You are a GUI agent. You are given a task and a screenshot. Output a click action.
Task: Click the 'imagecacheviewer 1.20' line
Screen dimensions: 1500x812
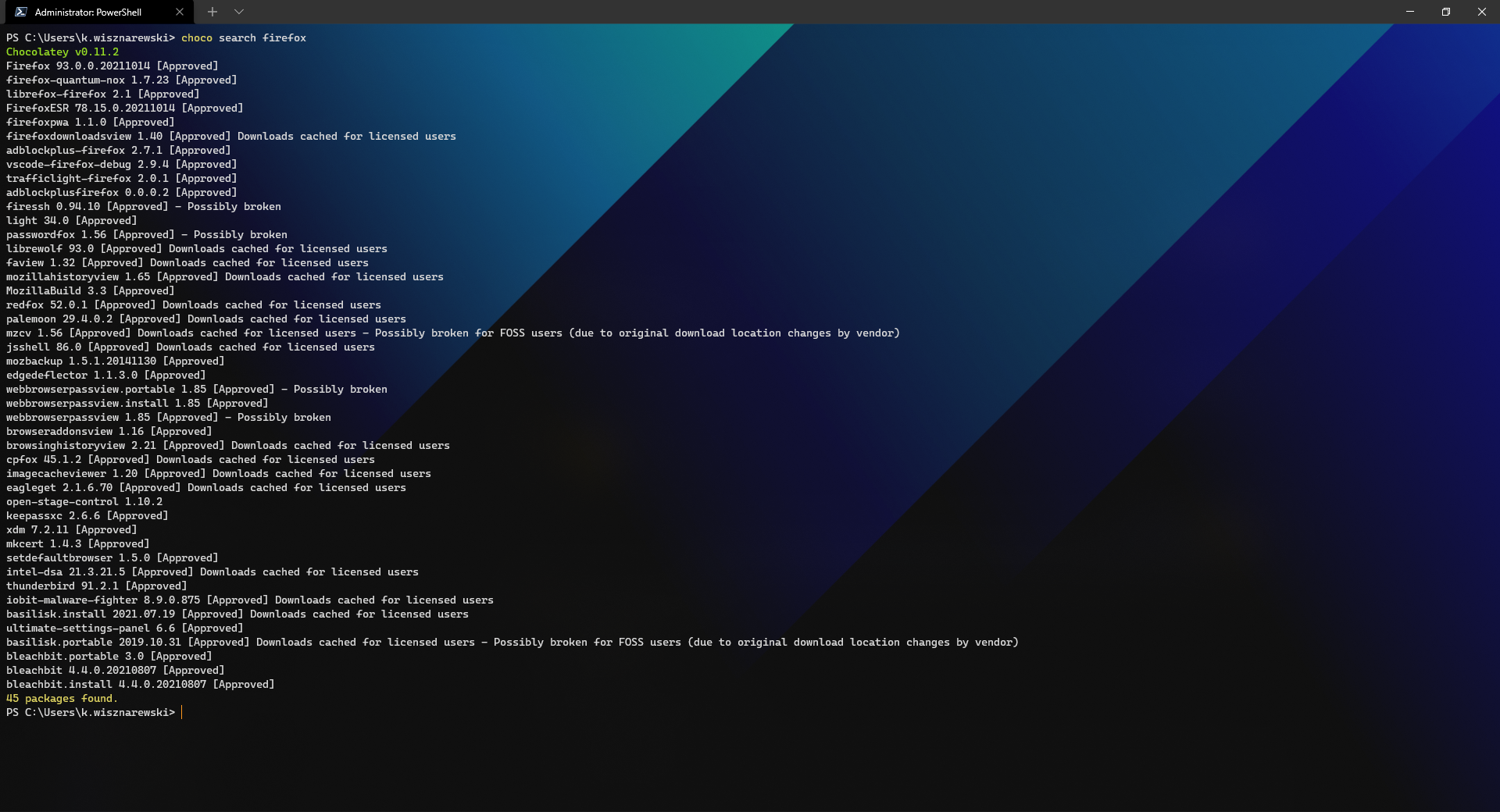219,473
